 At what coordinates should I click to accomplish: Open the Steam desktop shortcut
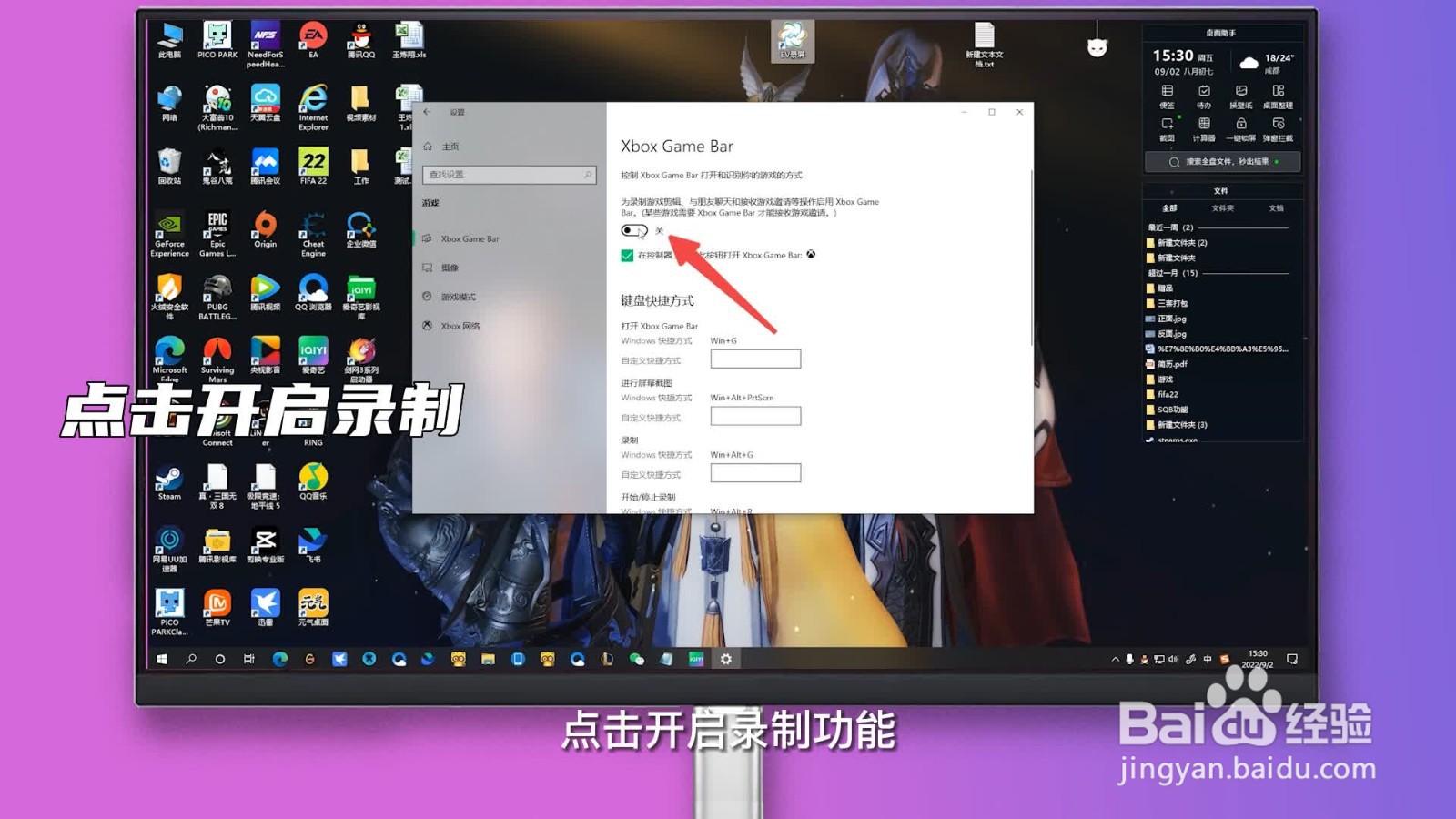click(x=169, y=482)
